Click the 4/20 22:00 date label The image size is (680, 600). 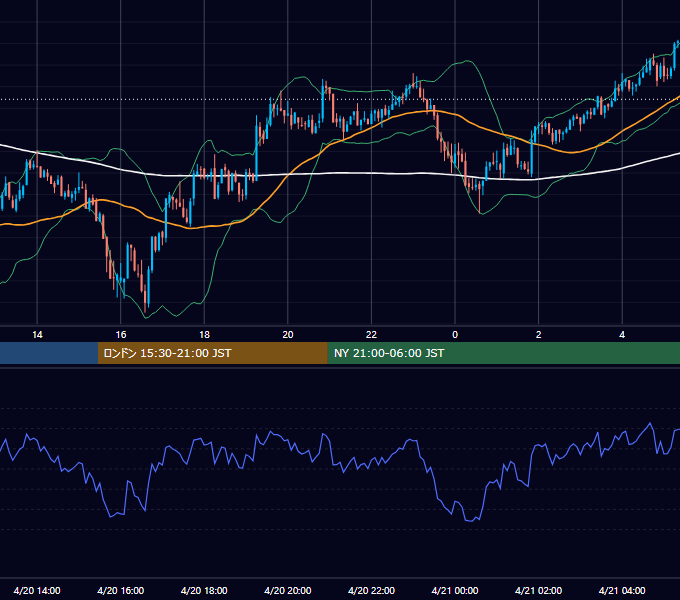pos(371,590)
